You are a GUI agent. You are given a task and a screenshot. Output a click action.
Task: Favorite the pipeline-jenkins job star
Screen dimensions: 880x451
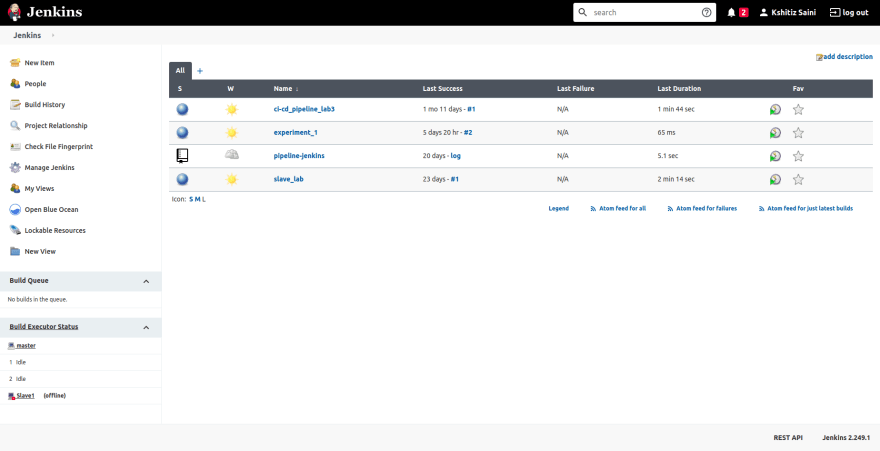click(798, 156)
